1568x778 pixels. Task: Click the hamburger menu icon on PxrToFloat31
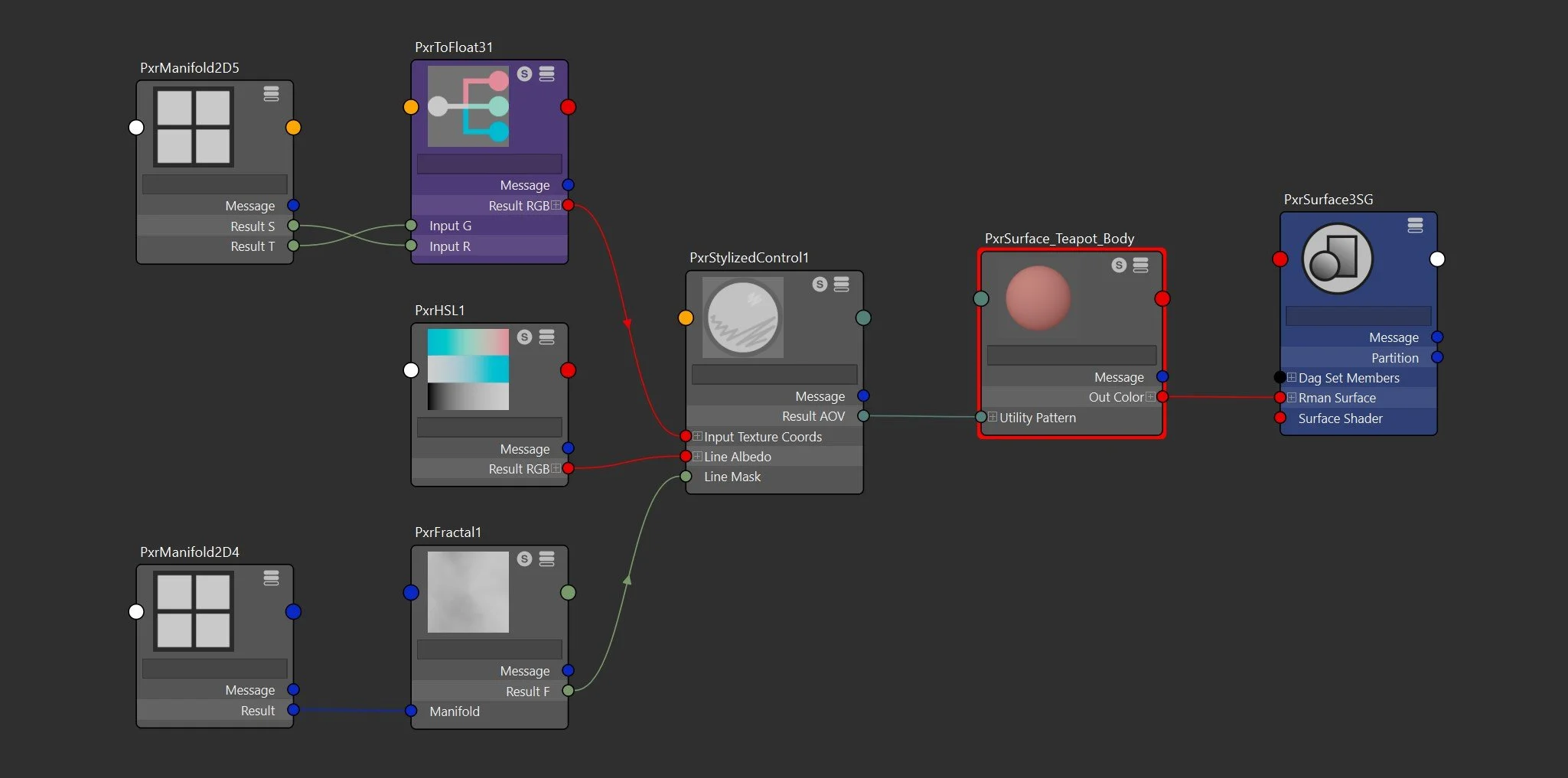click(x=546, y=74)
